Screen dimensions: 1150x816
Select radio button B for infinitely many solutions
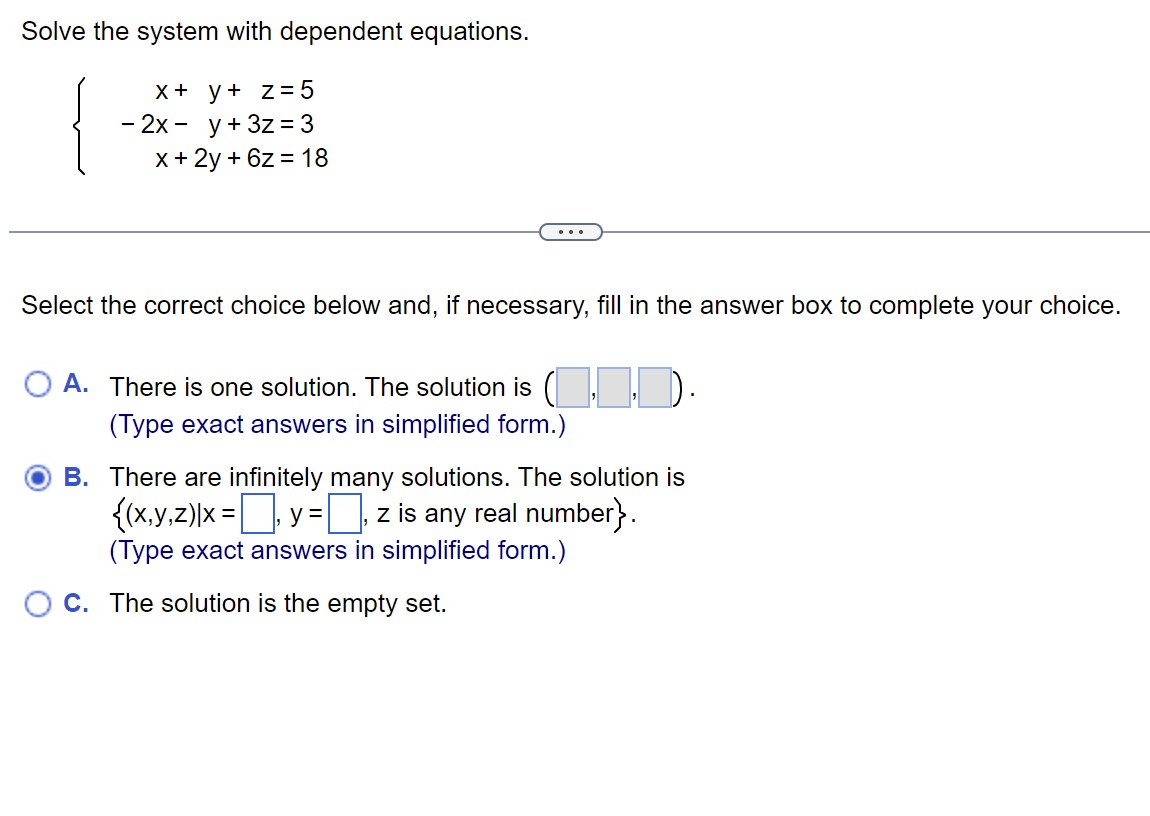click(x=37, y=478)
